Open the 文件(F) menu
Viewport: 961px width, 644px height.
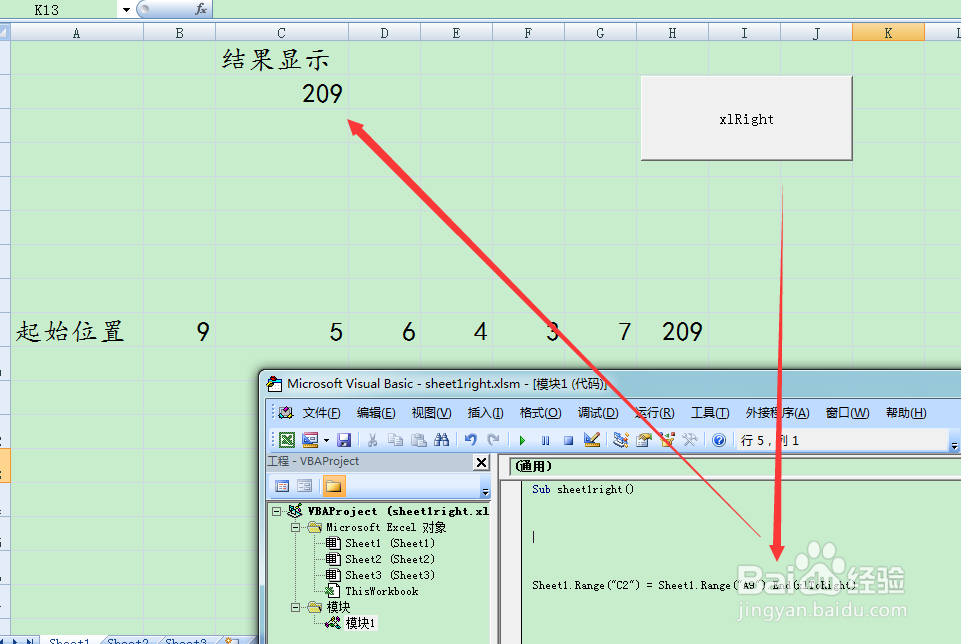321,413
